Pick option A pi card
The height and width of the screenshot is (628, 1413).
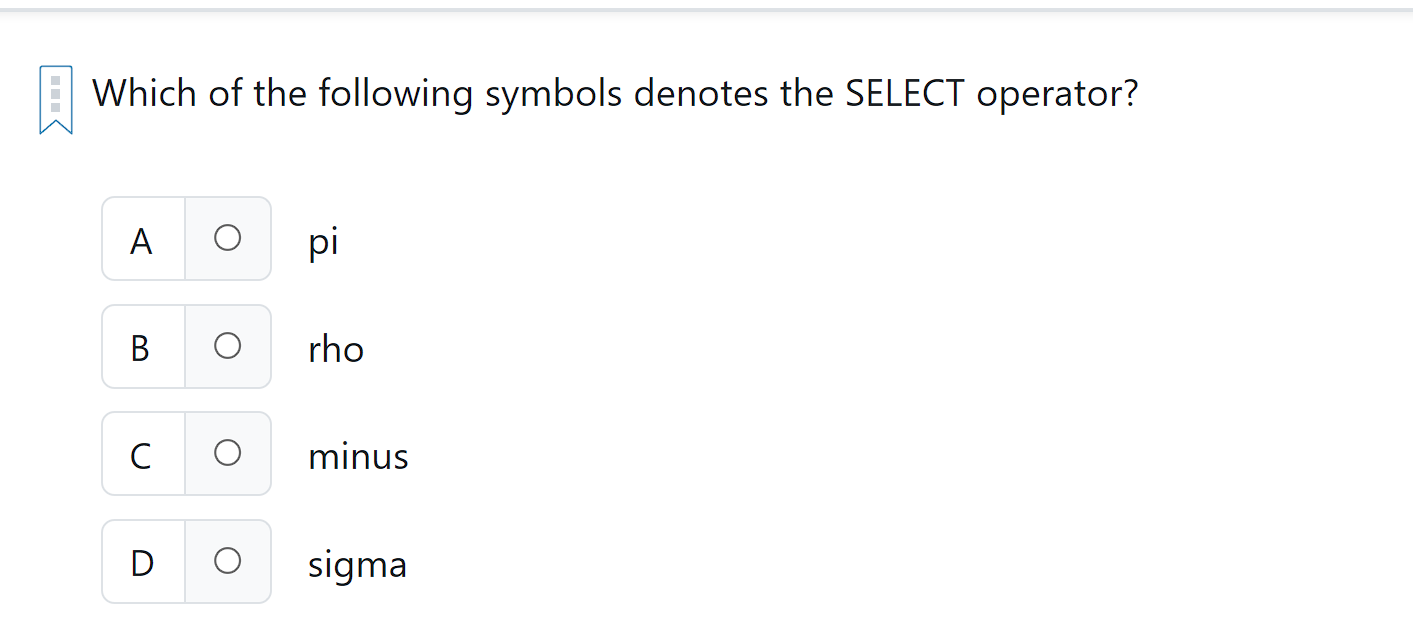[x=186, y=239]
